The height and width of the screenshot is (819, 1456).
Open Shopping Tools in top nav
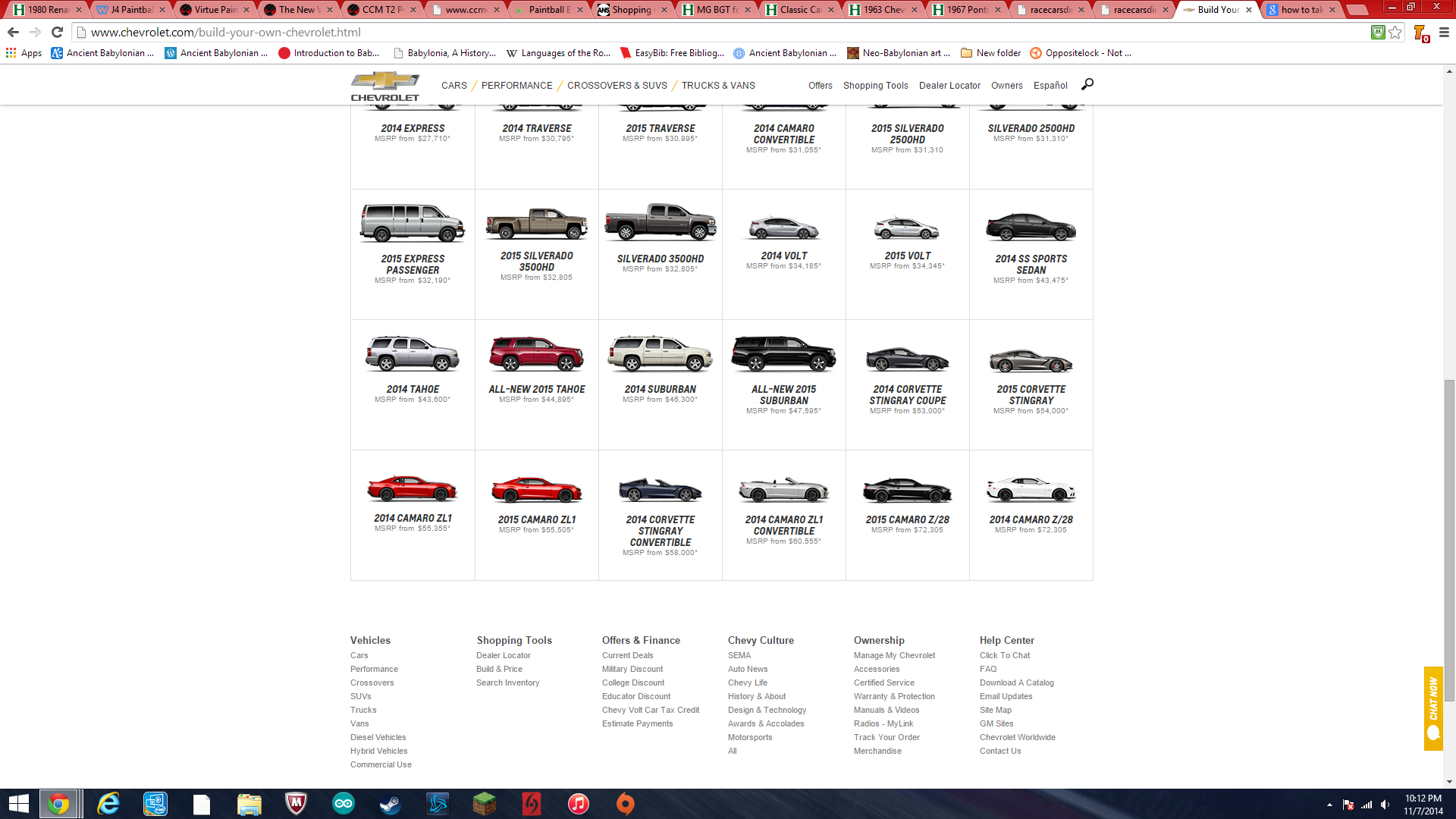click(876, 86)
